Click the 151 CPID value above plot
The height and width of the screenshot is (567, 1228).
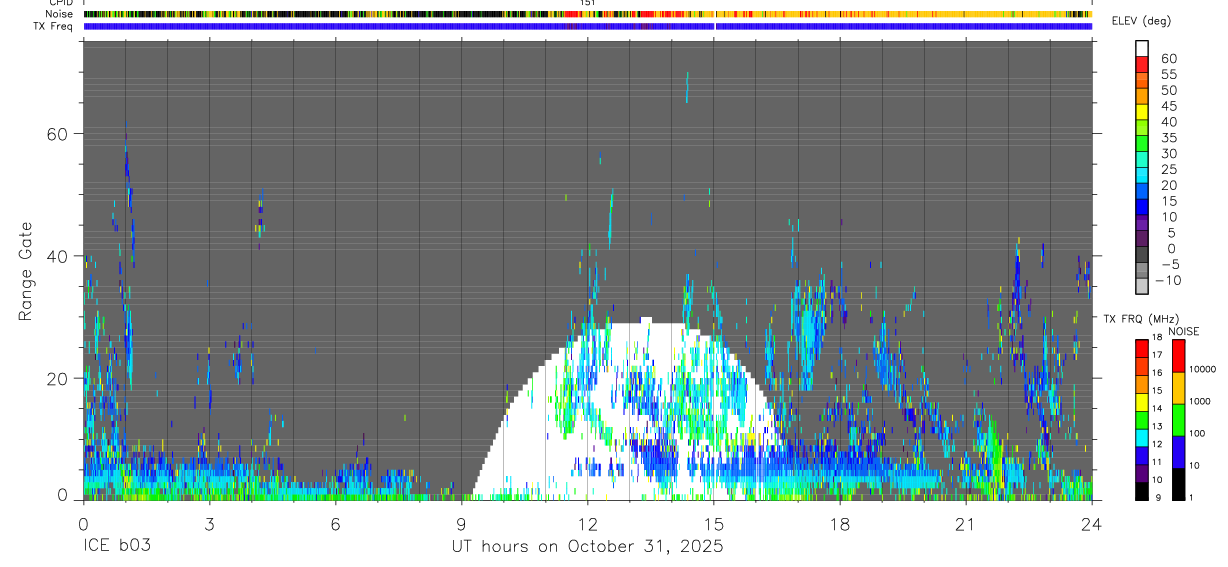pyautogui.click(x=588, y=3)
